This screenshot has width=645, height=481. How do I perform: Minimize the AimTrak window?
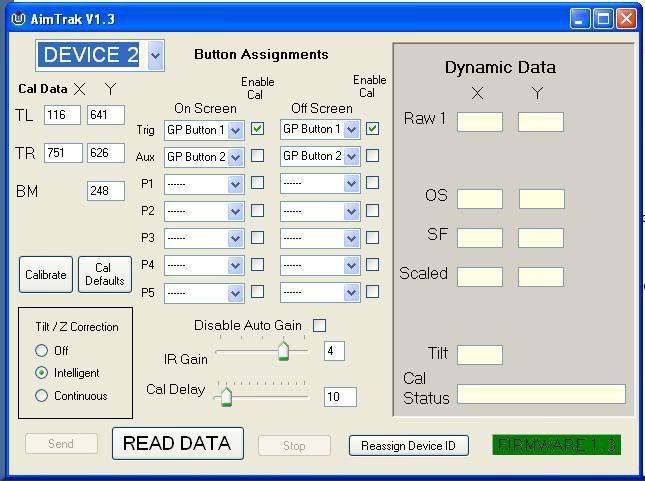pyautogui.click(x=580, y=19)
